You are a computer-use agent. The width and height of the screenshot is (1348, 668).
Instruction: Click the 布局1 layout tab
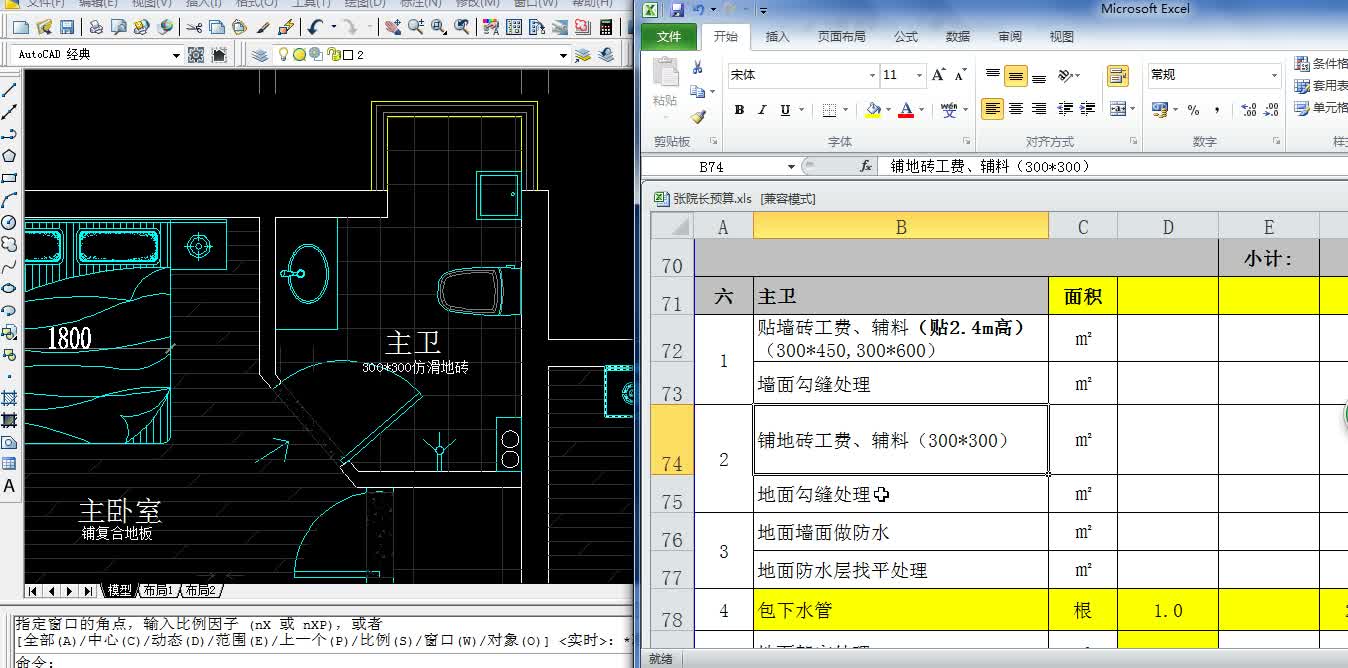pos(158,591)
